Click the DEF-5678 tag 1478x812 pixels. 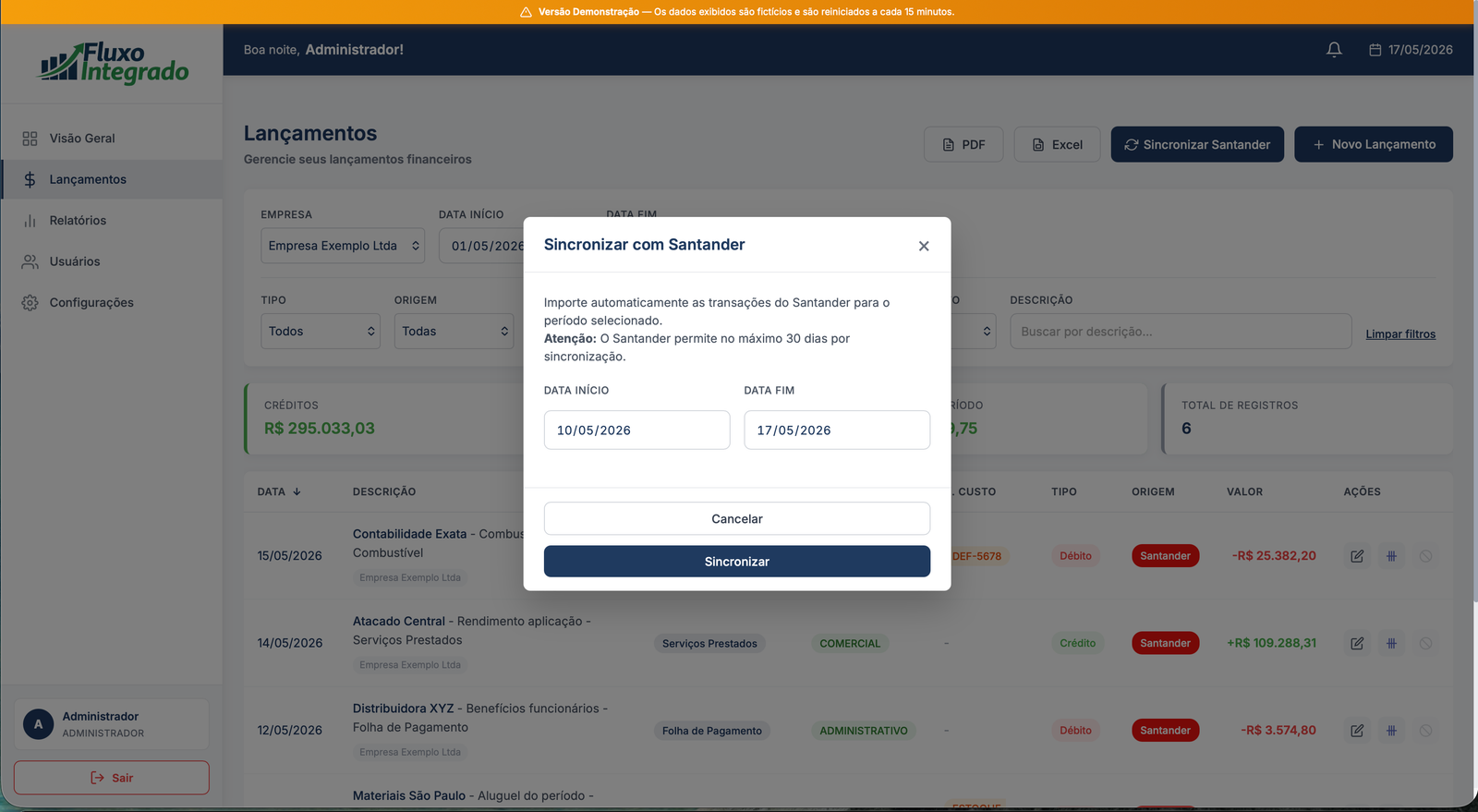(x=977, y=556)
